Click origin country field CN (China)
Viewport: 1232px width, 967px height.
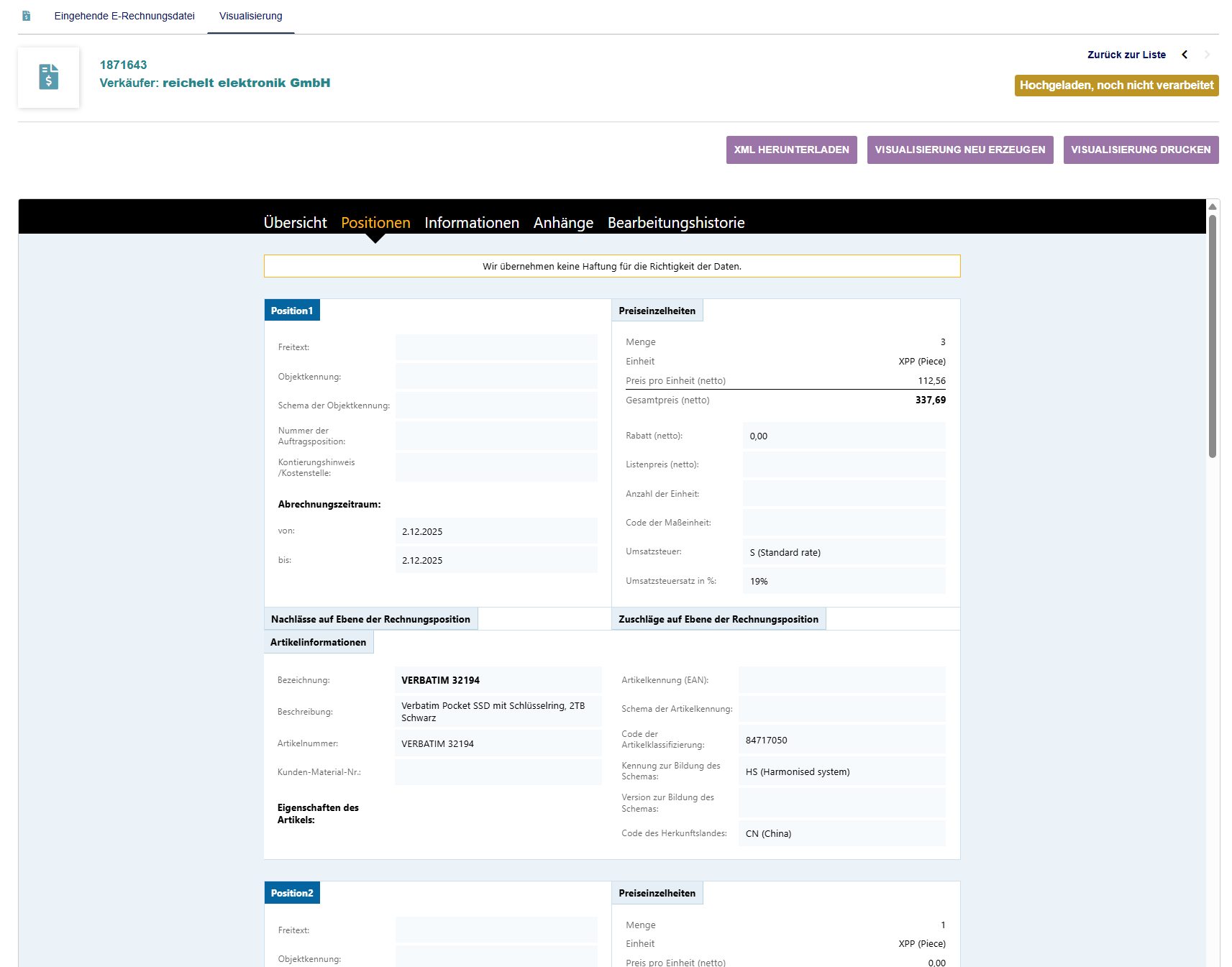(x=842, y=833)
